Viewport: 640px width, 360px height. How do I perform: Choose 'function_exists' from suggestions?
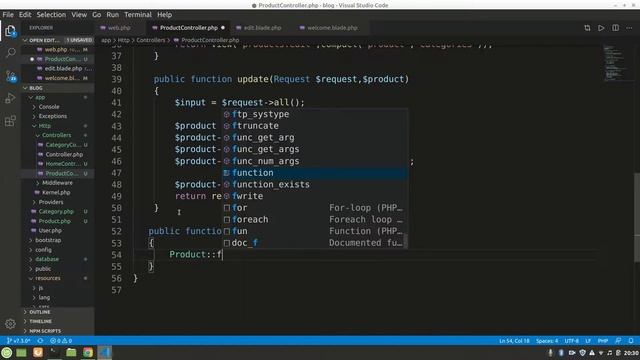[315, 184]
